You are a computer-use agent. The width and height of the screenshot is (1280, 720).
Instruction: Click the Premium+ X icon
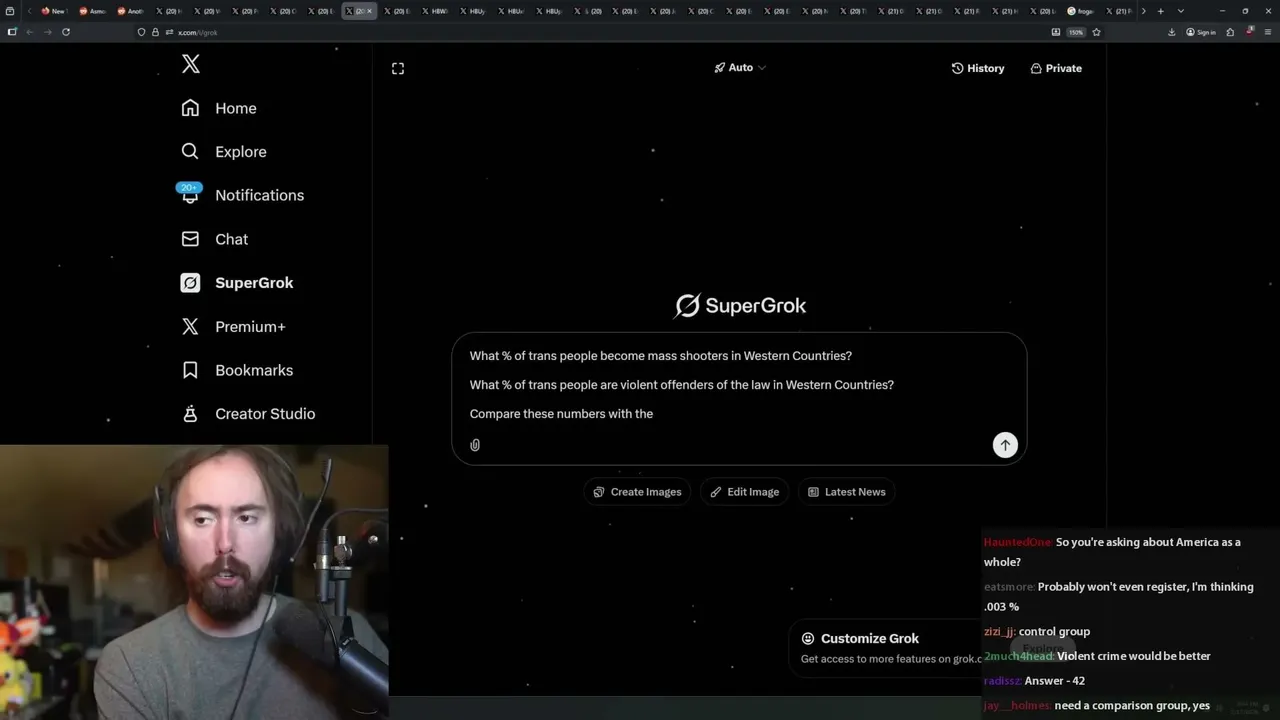point(190,326)
